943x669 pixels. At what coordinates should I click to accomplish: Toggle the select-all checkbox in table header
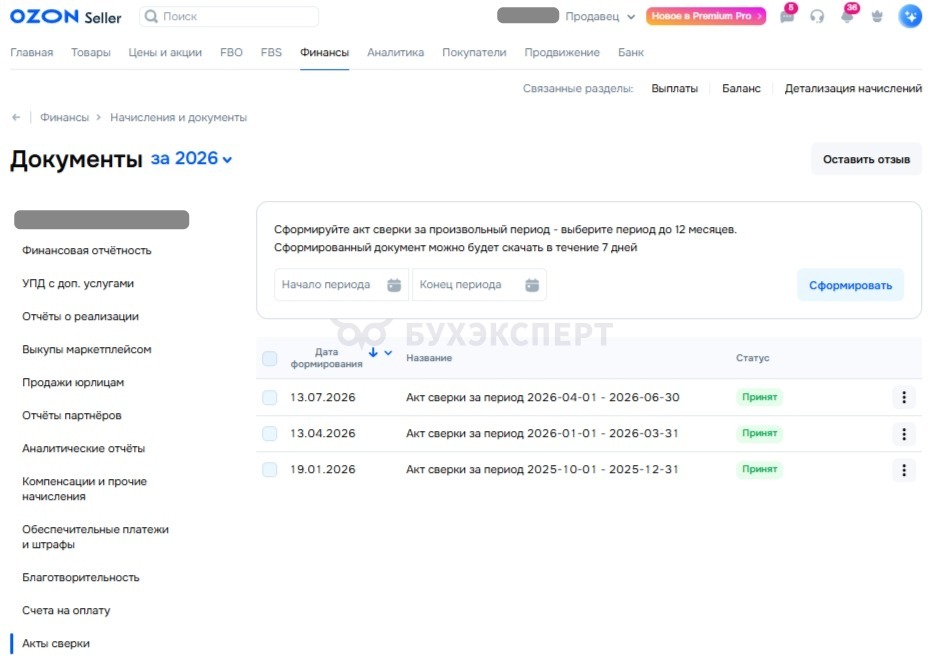coord(269,359)
